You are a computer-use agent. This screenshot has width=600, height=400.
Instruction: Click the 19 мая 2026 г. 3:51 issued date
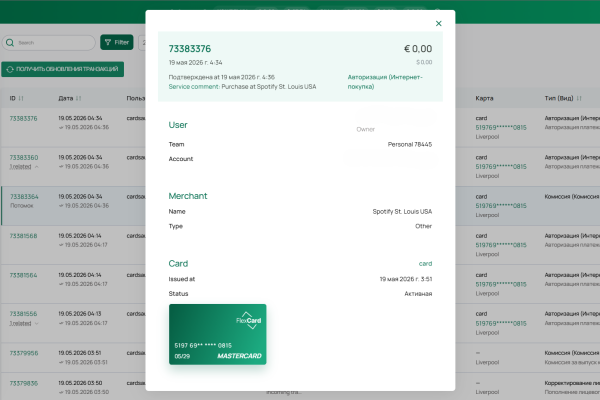point(406,279)
